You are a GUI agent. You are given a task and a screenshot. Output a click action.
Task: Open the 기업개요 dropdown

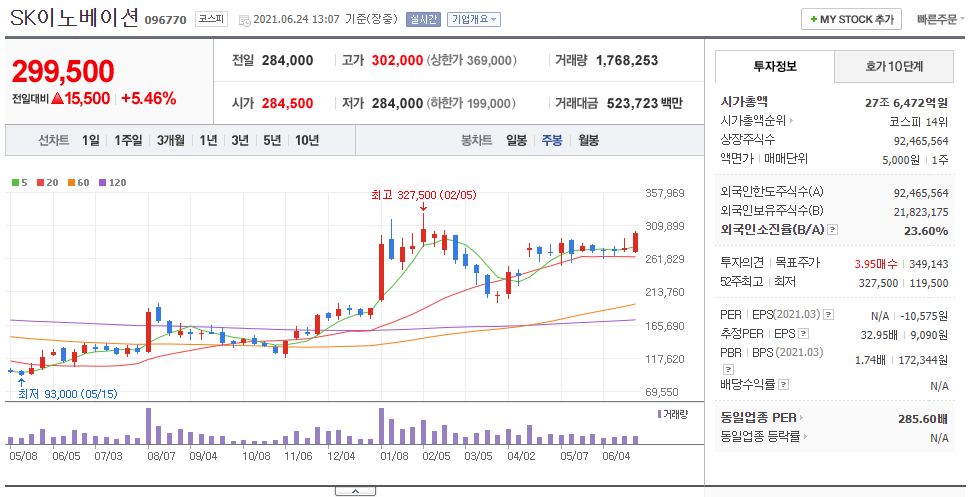point(474,19)
